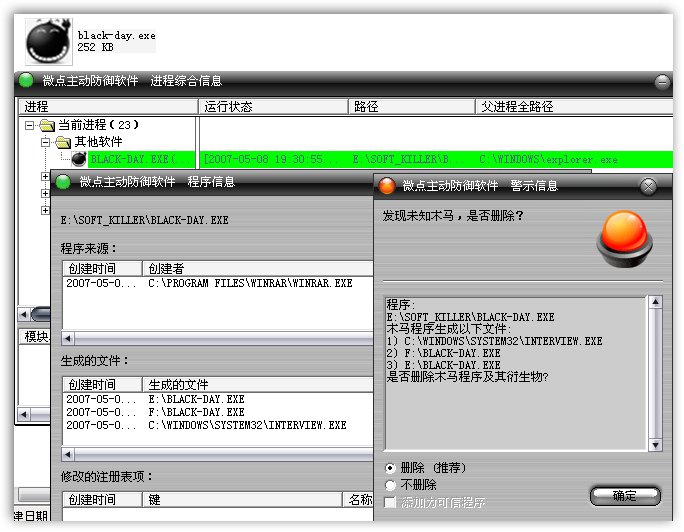Click the folder icon of 其他软件
Screen dimensions: 684x532
[x=63, y=142]
